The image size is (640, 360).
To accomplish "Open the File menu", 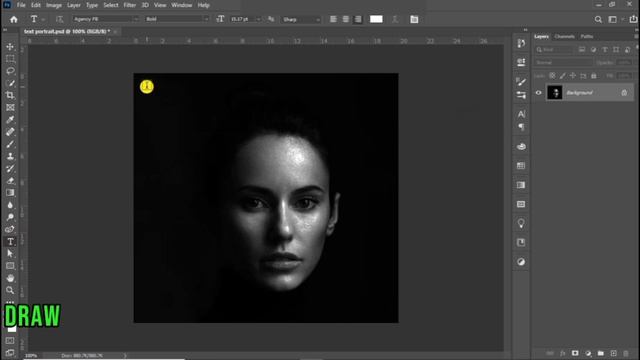I will tap(21, 5).
